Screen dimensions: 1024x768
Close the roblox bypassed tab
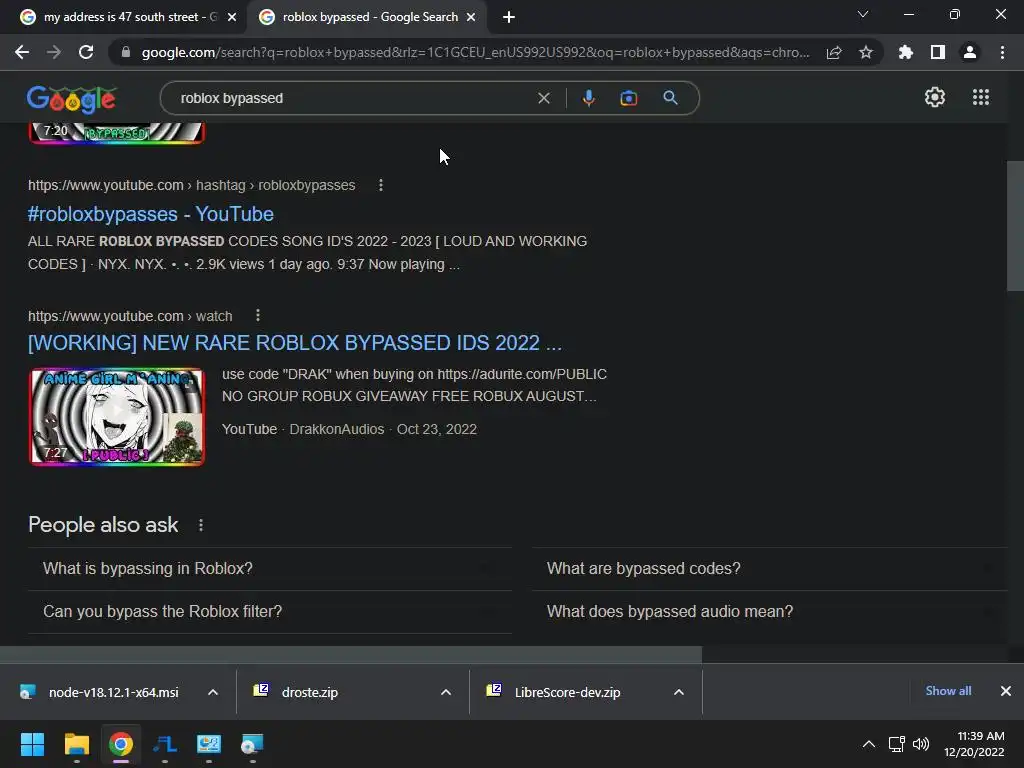[471, 17]
